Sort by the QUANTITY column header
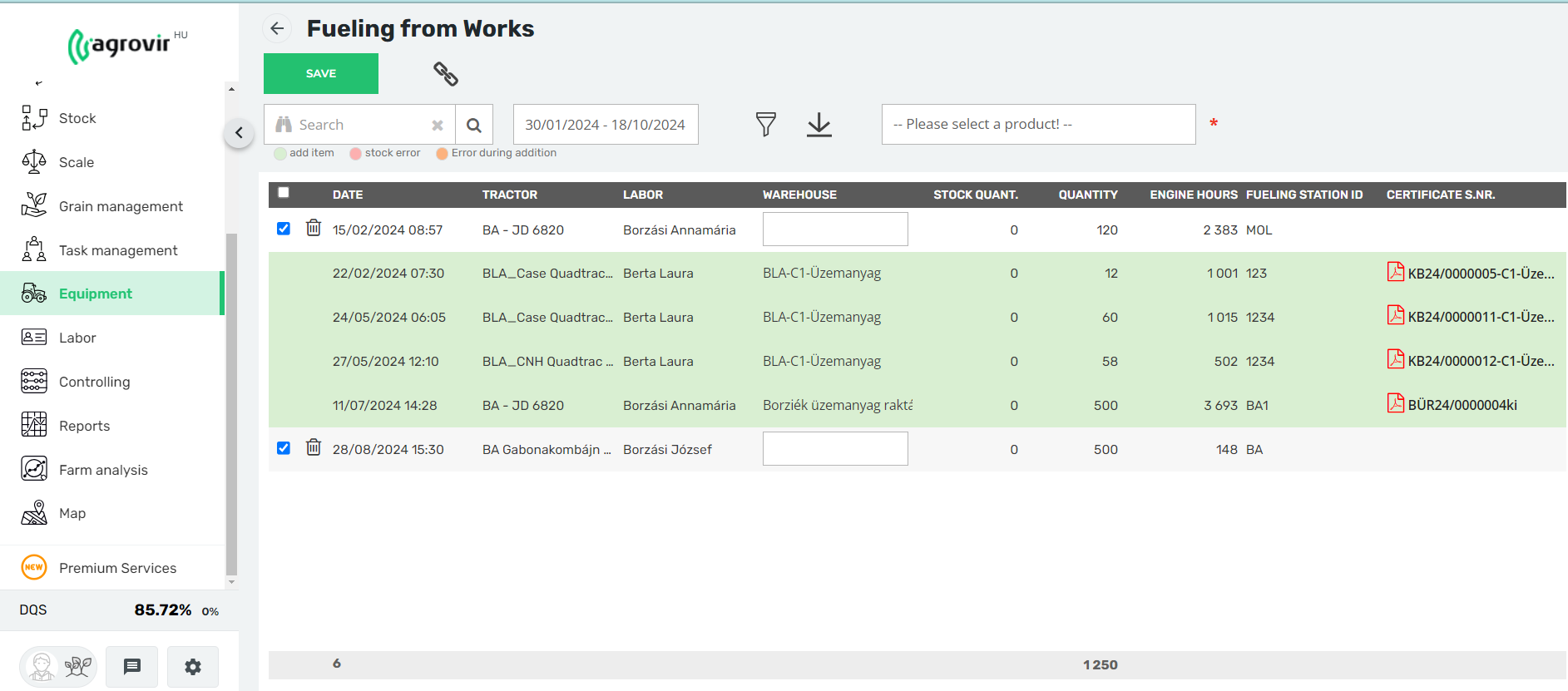Screen dimensions: 1568x691 tap(1088, 195)
